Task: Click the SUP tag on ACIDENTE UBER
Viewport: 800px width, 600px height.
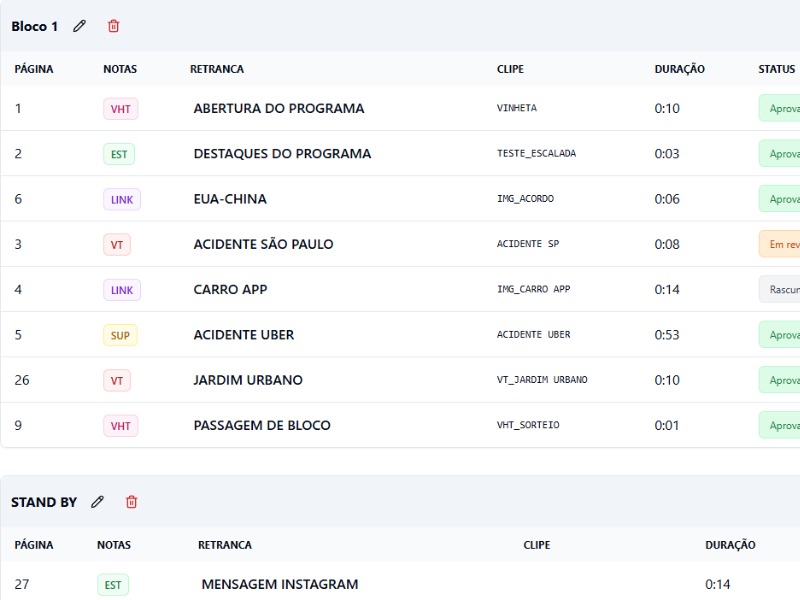Action: [x=120, y=335]
